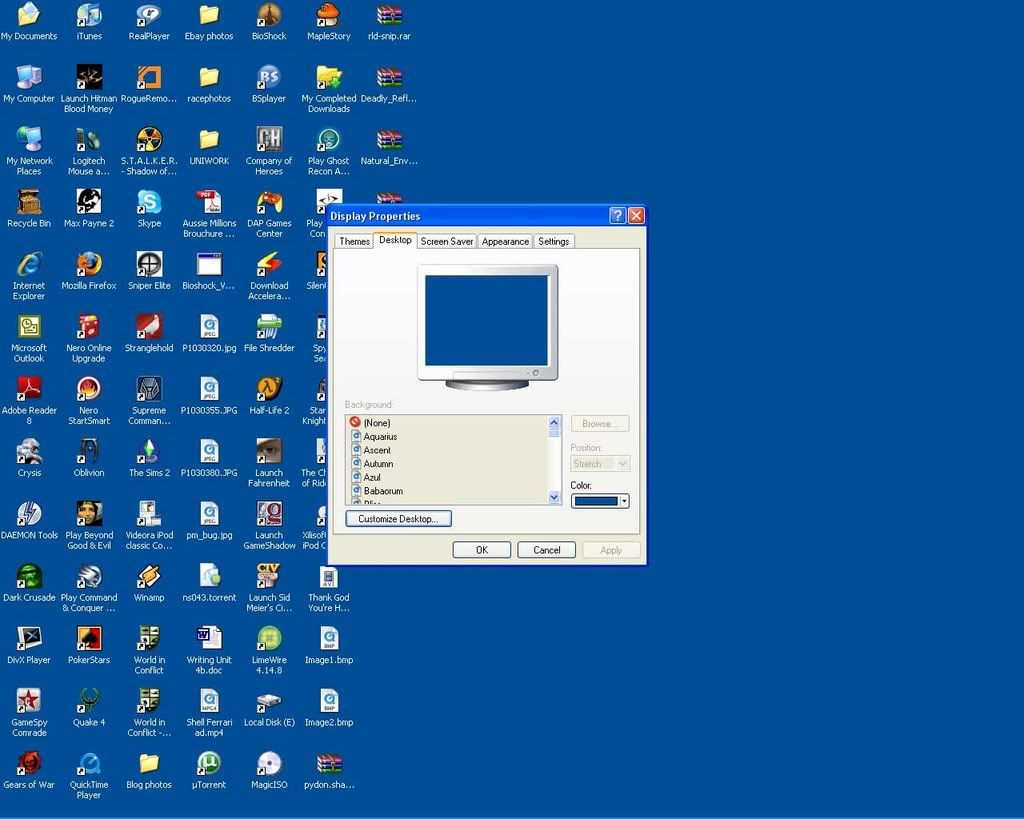The image size is (1024, 819).
Task: Select the iTunes desktop icon
Action: pos(89,16)
